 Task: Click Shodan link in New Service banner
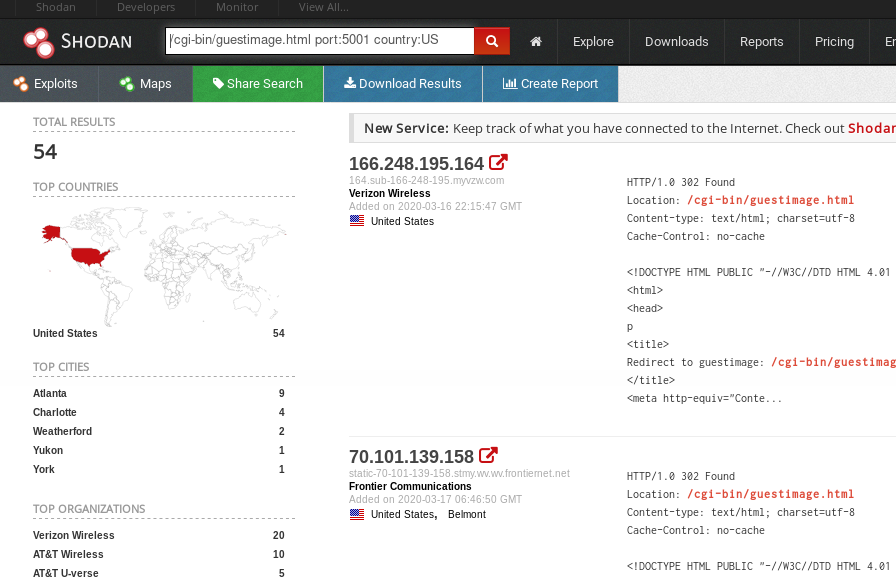(871, 128)
